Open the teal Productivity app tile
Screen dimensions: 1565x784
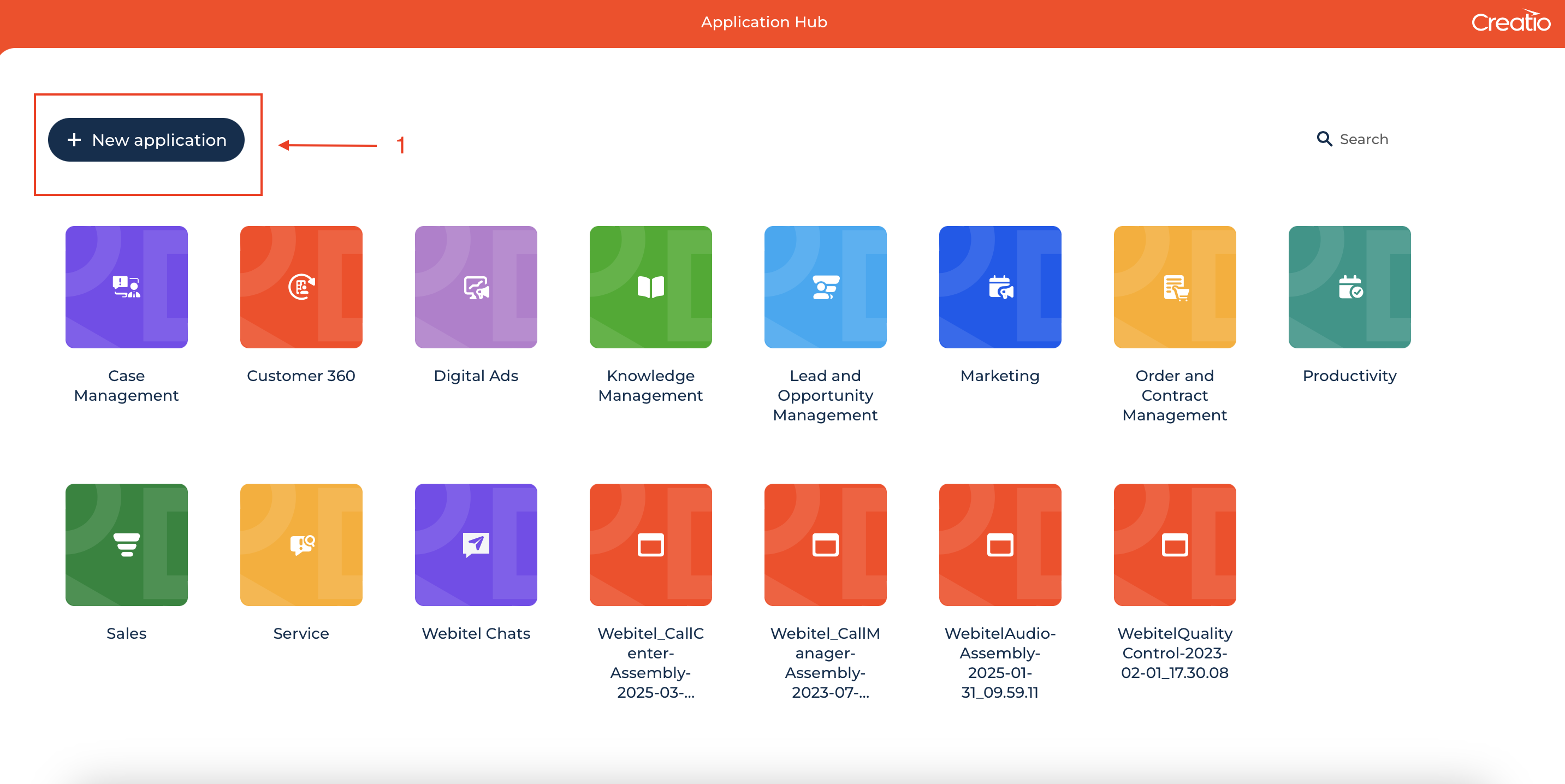click(x=1349, y=287)
